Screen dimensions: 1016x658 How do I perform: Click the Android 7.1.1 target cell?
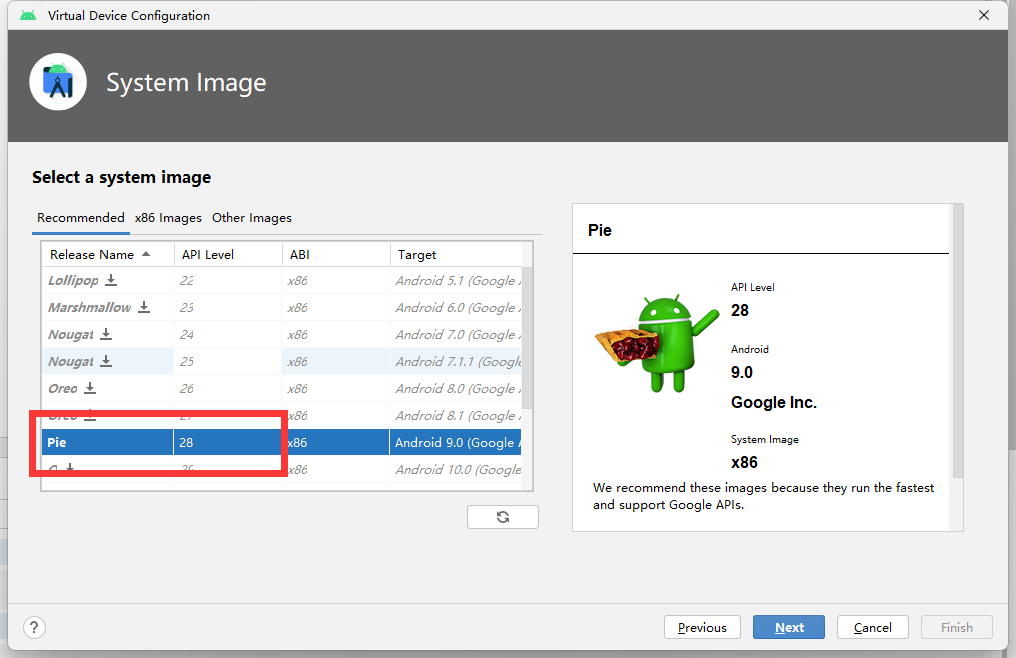coord(456,361)
